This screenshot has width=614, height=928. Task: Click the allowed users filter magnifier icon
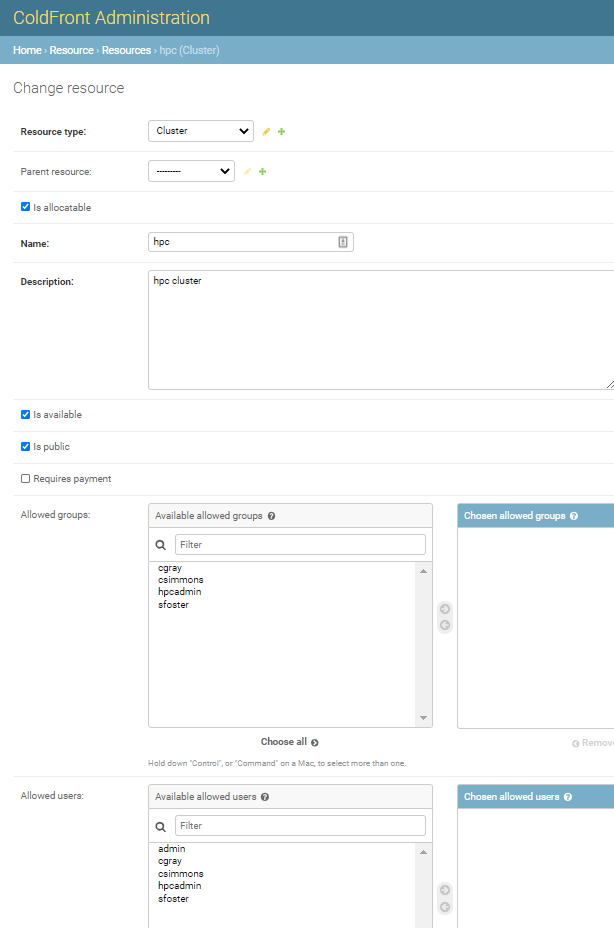pos(160,826)
